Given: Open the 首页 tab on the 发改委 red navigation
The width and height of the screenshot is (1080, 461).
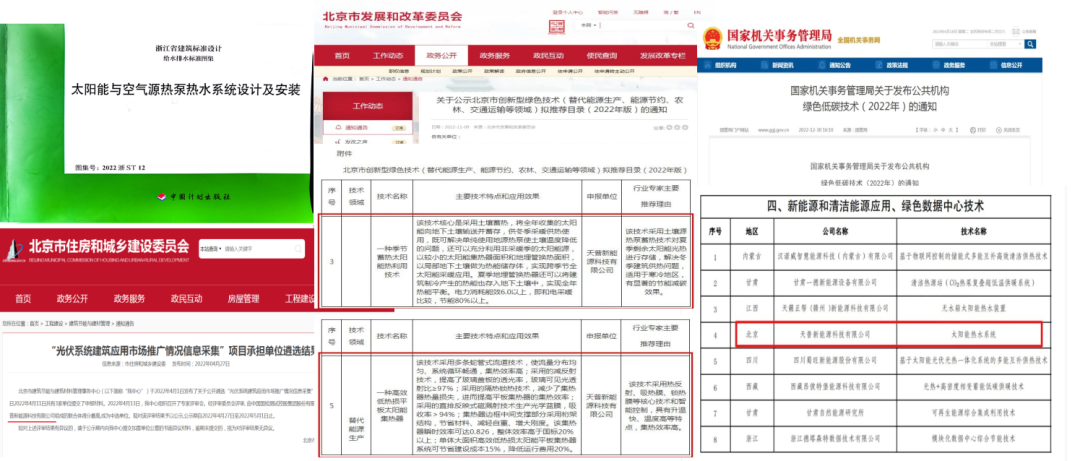Looking at the screenshot, I should pyautogui.click(x=342, y=56).
